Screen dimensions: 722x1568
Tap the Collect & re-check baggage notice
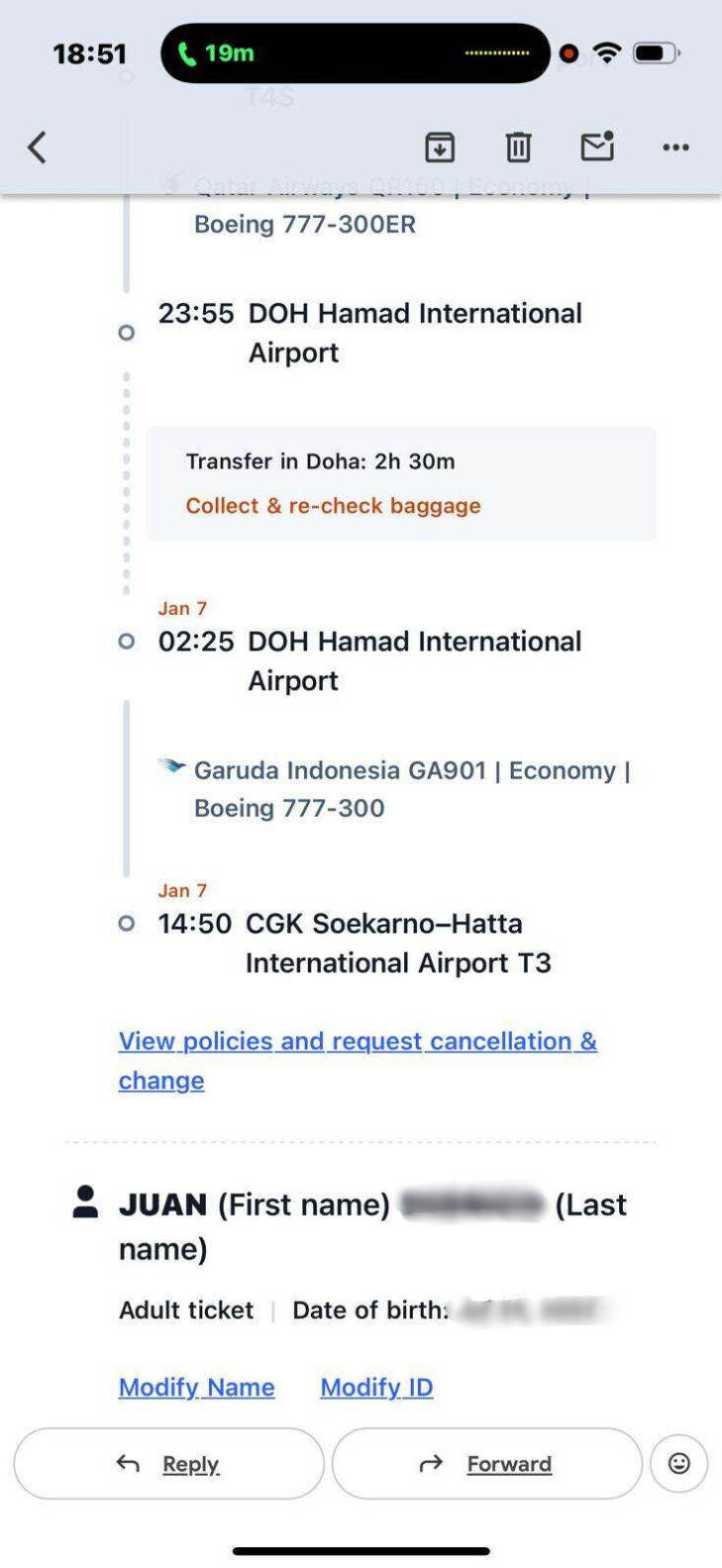point(333,506)
